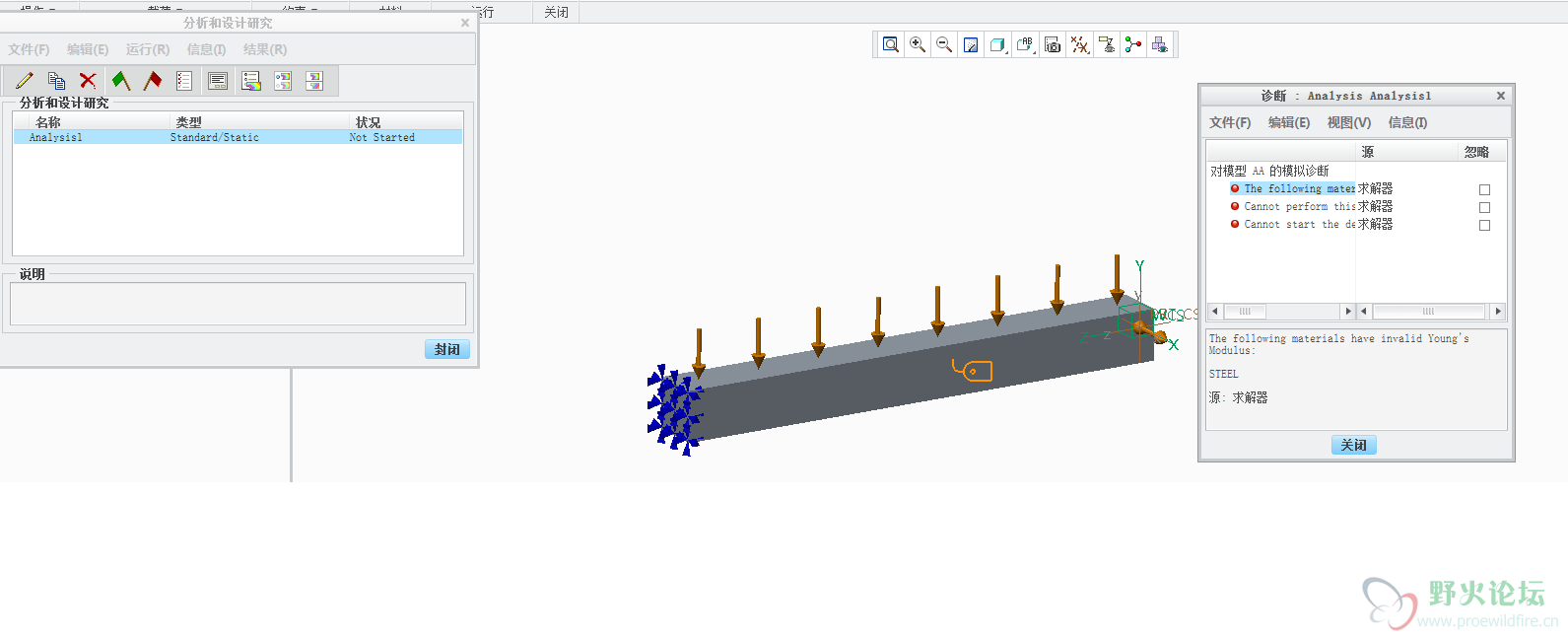1568x639 pixels.
Task: Click 'Standard/Static' type cell
Action: tap(215, 137)
